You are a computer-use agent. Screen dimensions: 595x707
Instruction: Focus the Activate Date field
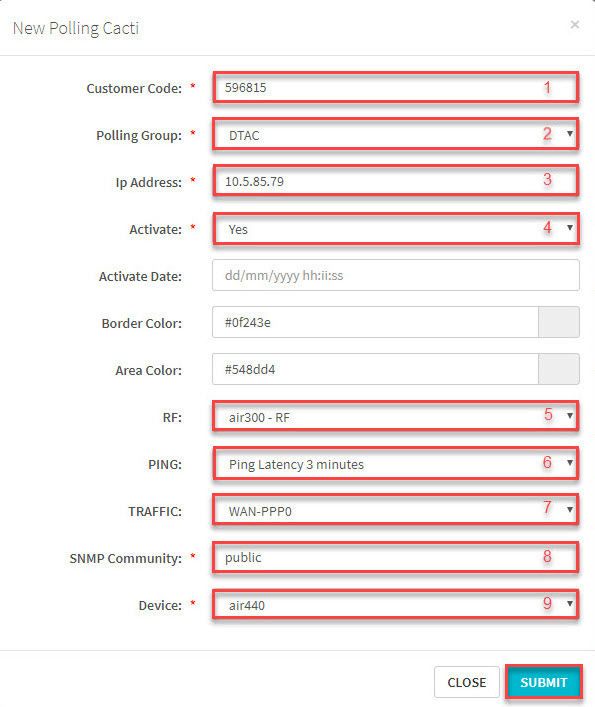(x=396, y=275)
